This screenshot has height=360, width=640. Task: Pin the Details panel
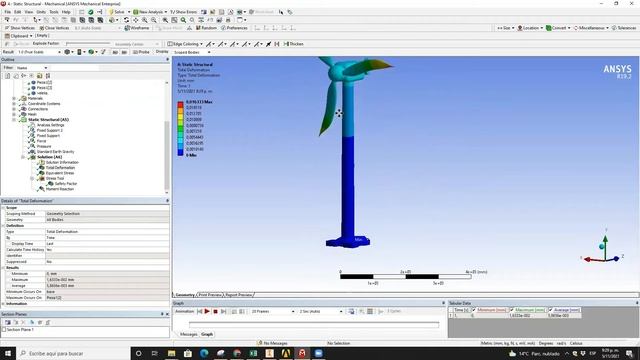coord(167,201)
